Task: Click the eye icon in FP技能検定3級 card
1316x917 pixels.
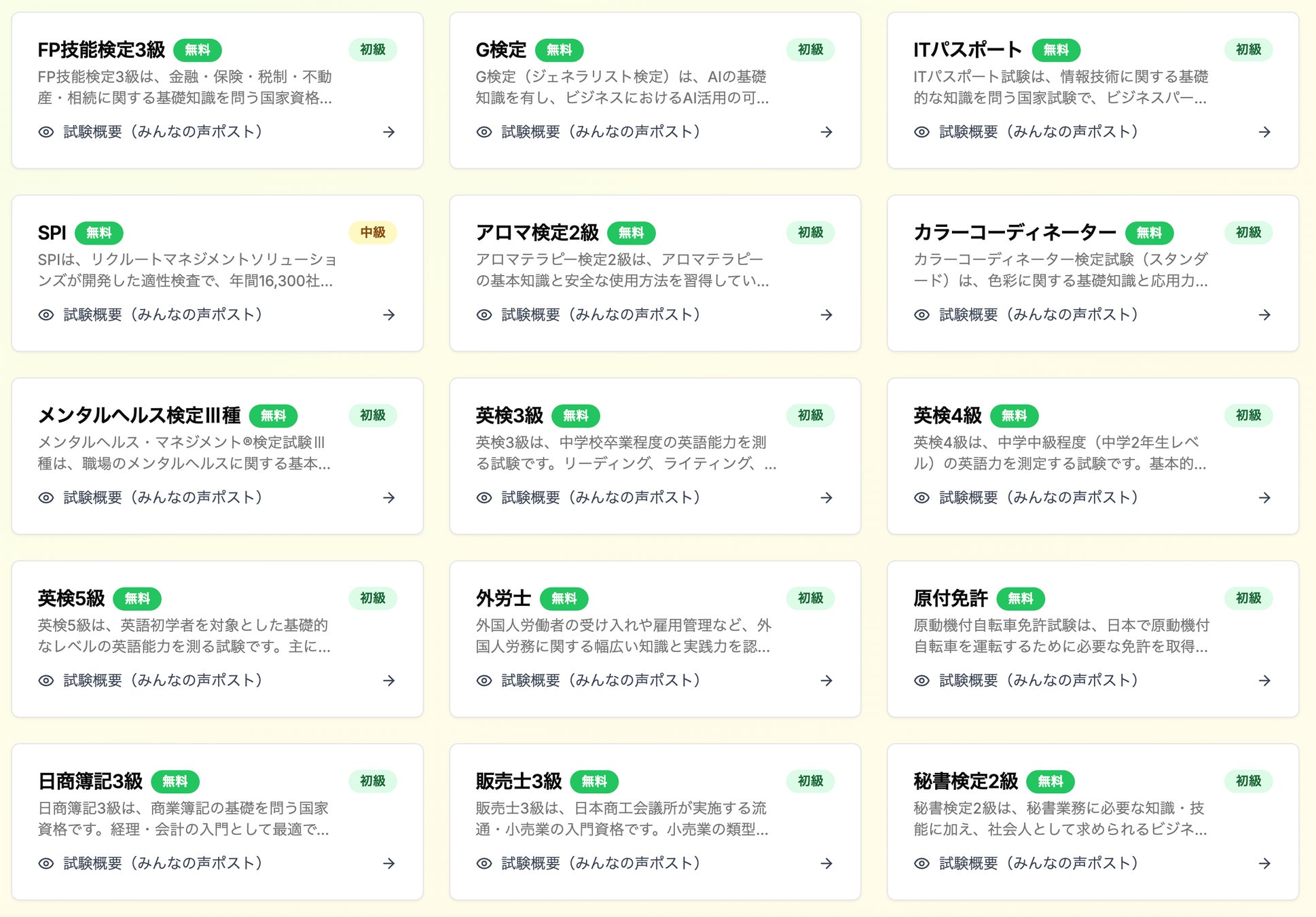Action: [x=46, y=132]
